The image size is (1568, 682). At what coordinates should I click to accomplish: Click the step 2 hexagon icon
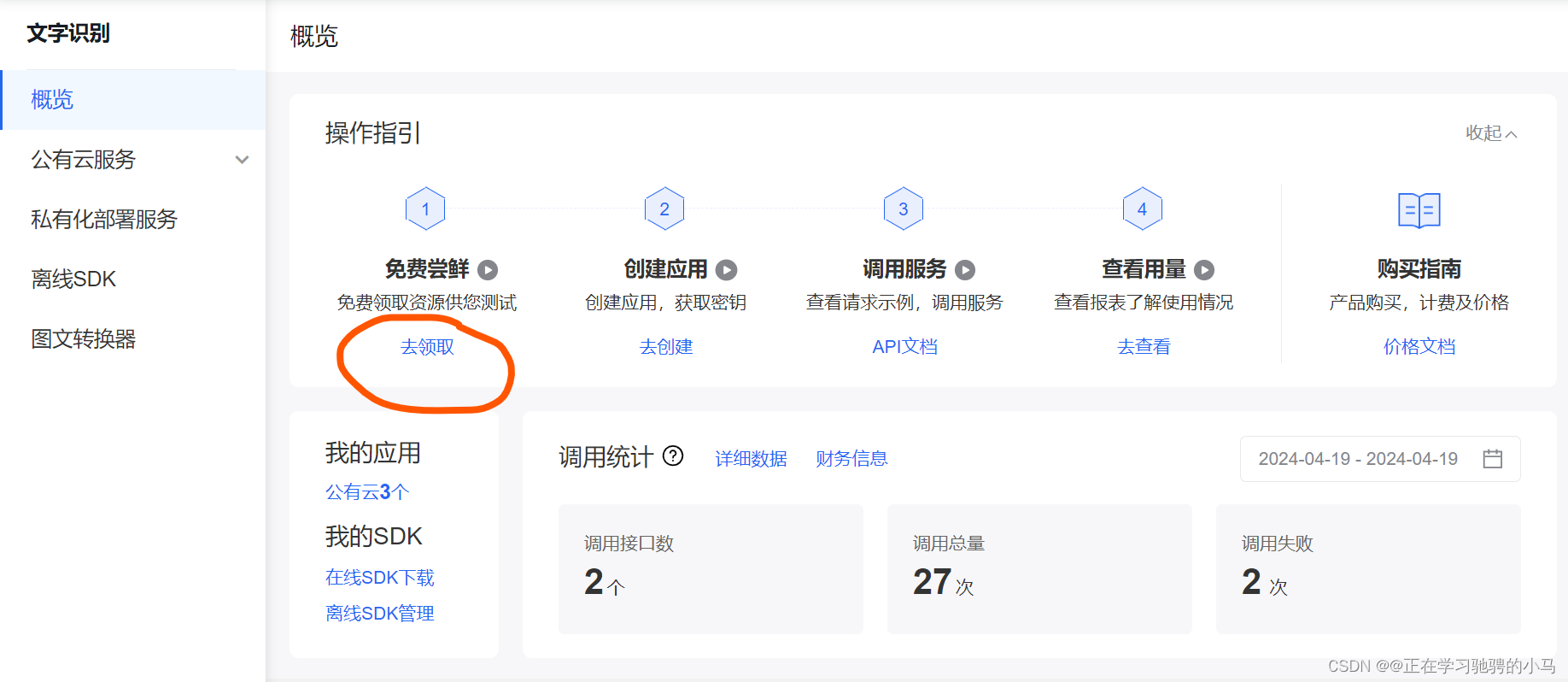coord(664,209)
